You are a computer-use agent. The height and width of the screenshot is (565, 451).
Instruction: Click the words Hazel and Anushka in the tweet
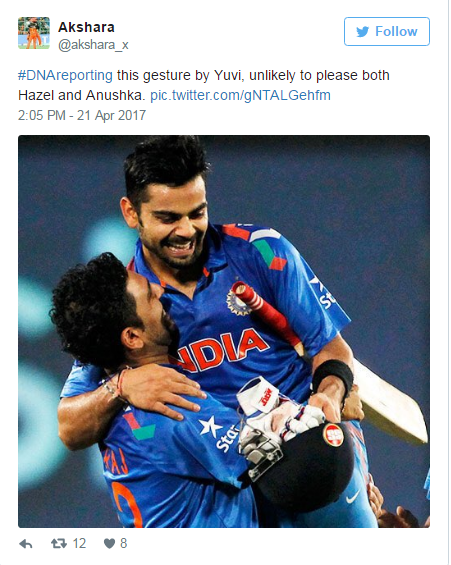point(81,95)
